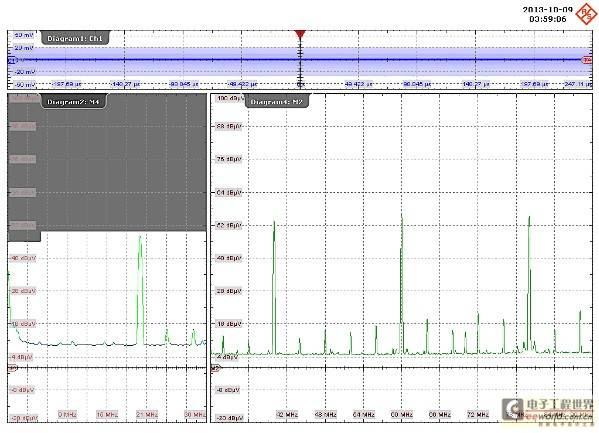Click the 72 MHz frequency axis label
599x433 pixels.
pos(478,414)
